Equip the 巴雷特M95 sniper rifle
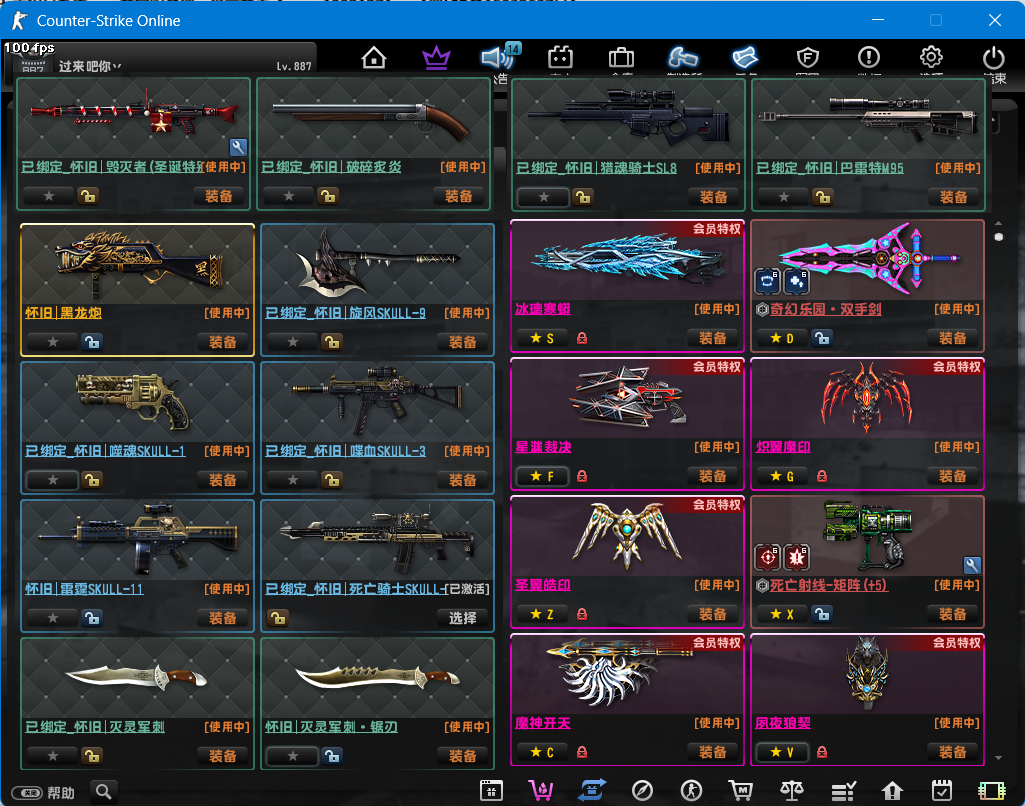Viewport: 1025px width, 806px height. pyautogui.click(x=954, y=197)
